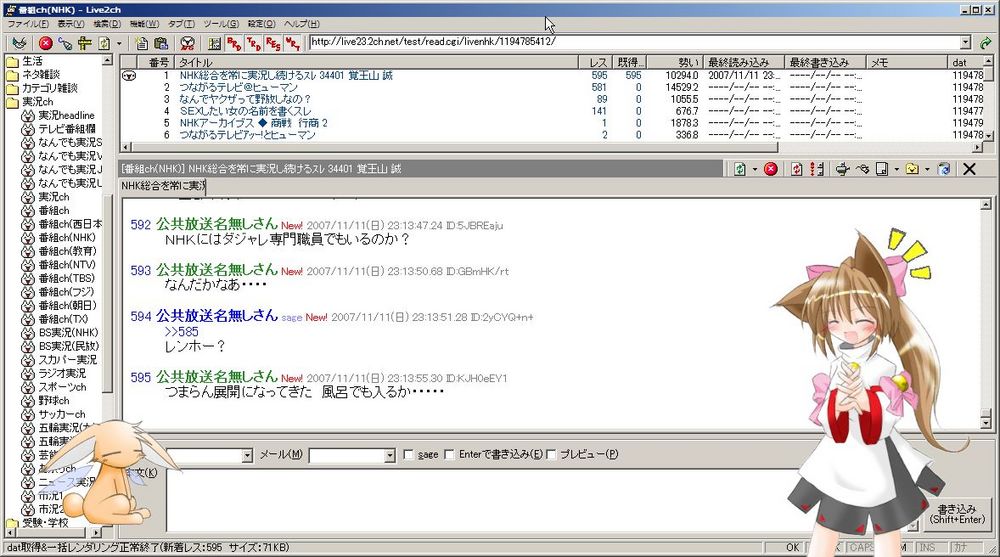
Task: Click the bird logo icon at toolbar left
Action: (19, 43)
